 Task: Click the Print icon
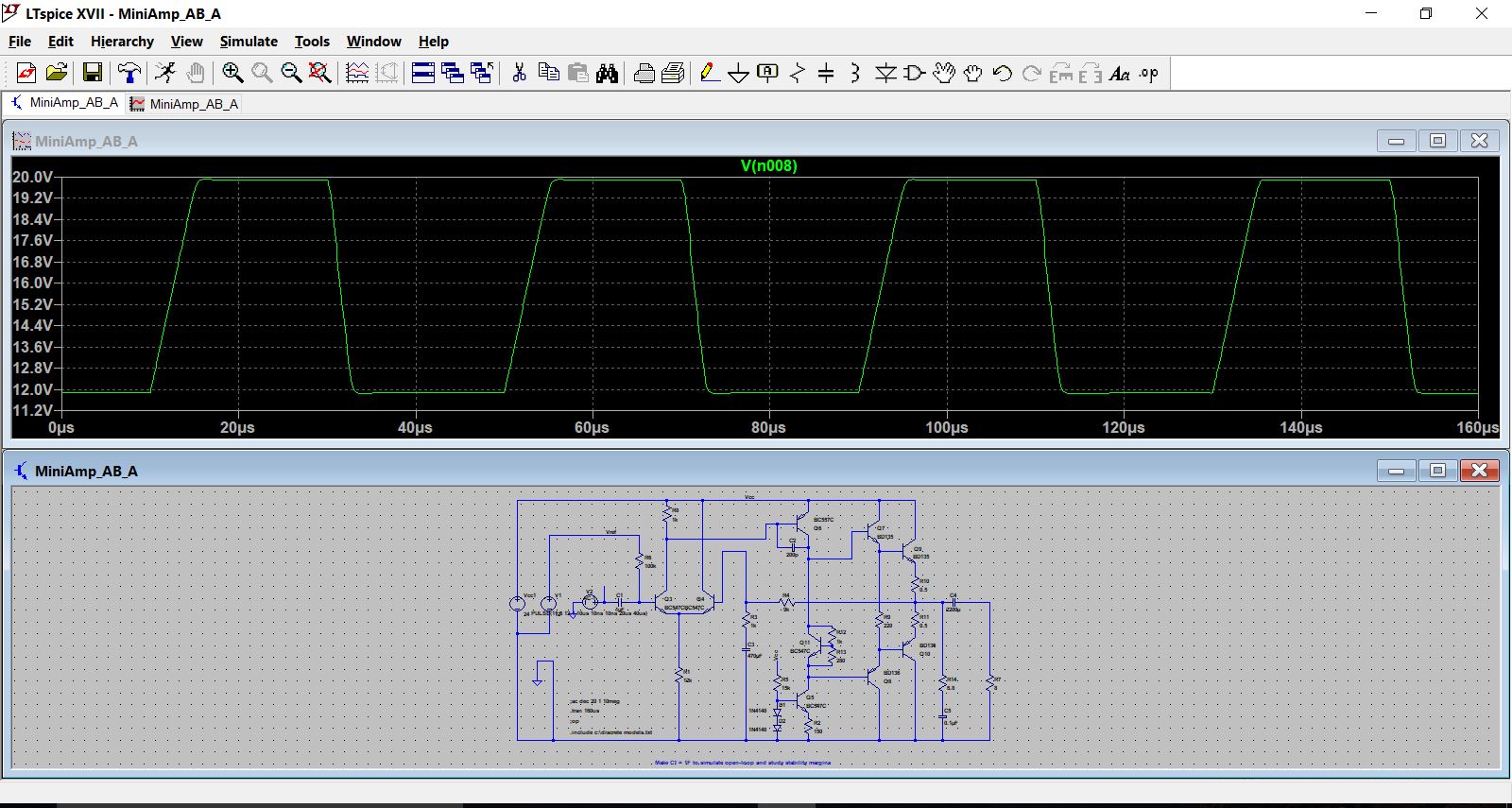click(x=674, y=73)
